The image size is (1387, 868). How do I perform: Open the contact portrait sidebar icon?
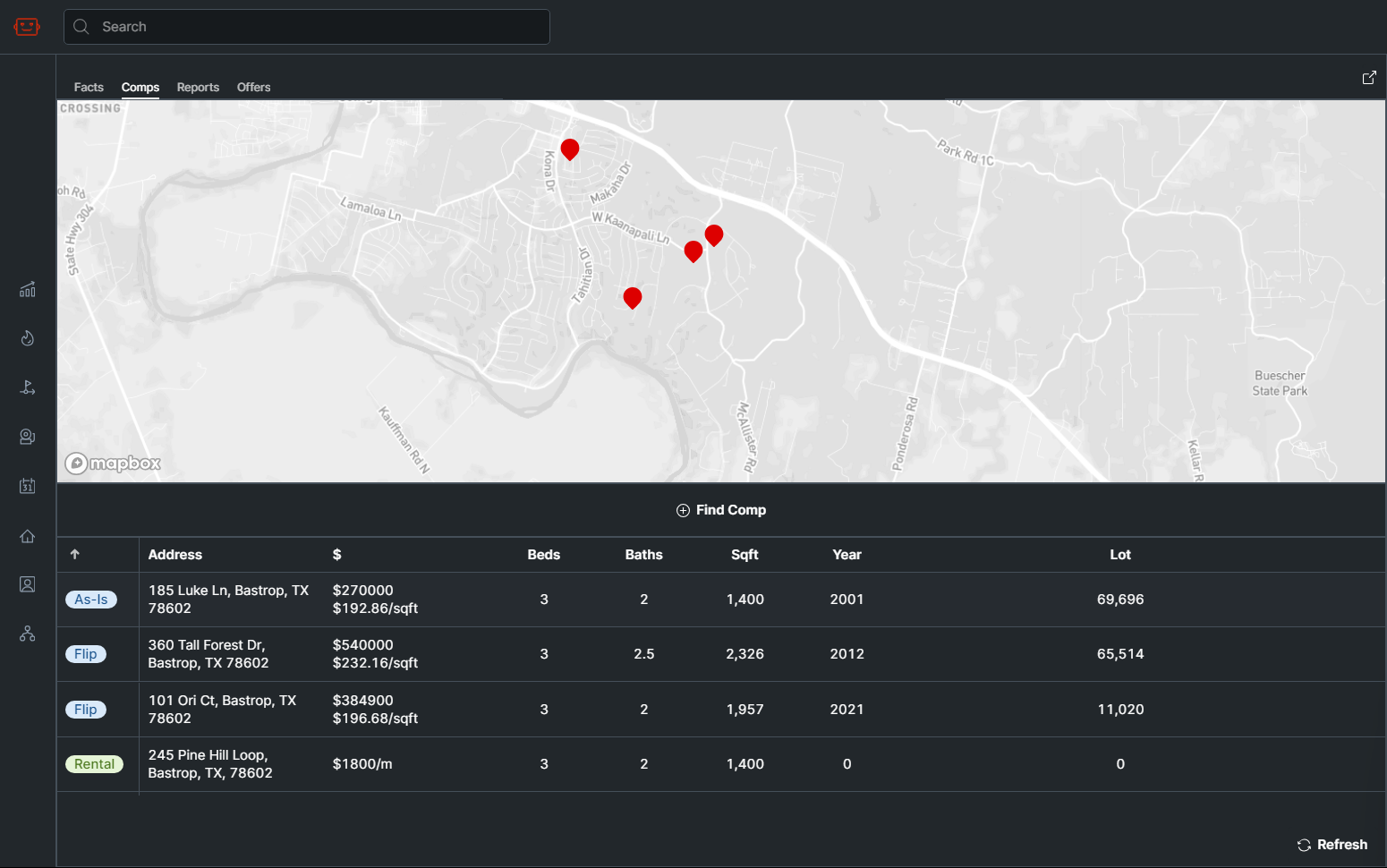click(x=28, y=584)
